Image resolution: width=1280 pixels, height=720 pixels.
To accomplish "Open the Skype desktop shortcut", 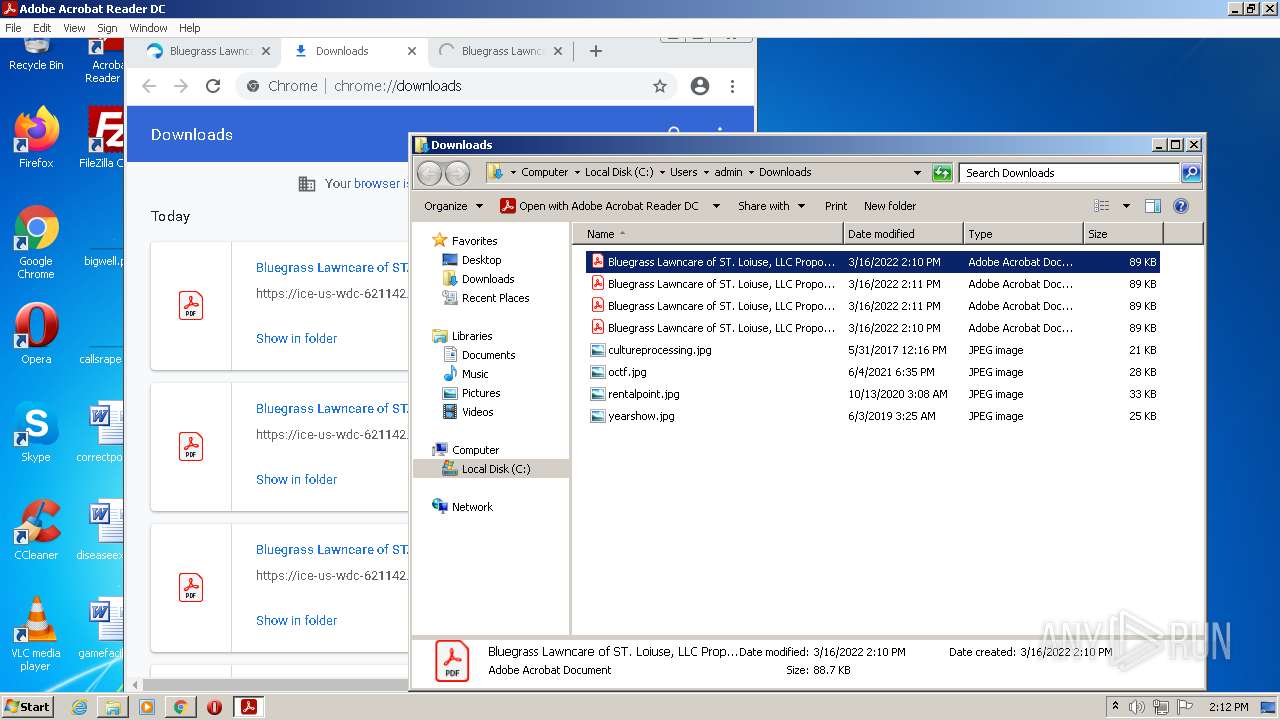I will pyautogui.click(x=36, y=432).
